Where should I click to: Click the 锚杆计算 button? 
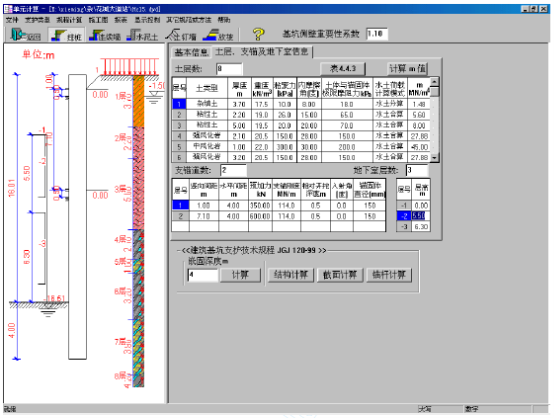pyautogui.click(x=389, y=275)
